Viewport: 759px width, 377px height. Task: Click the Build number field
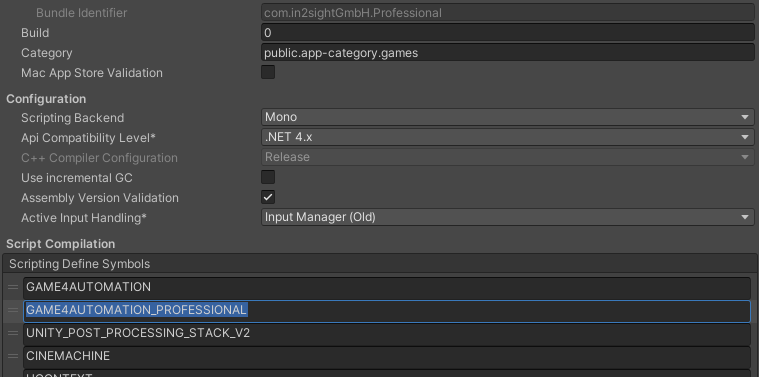[x=508, y=32]
